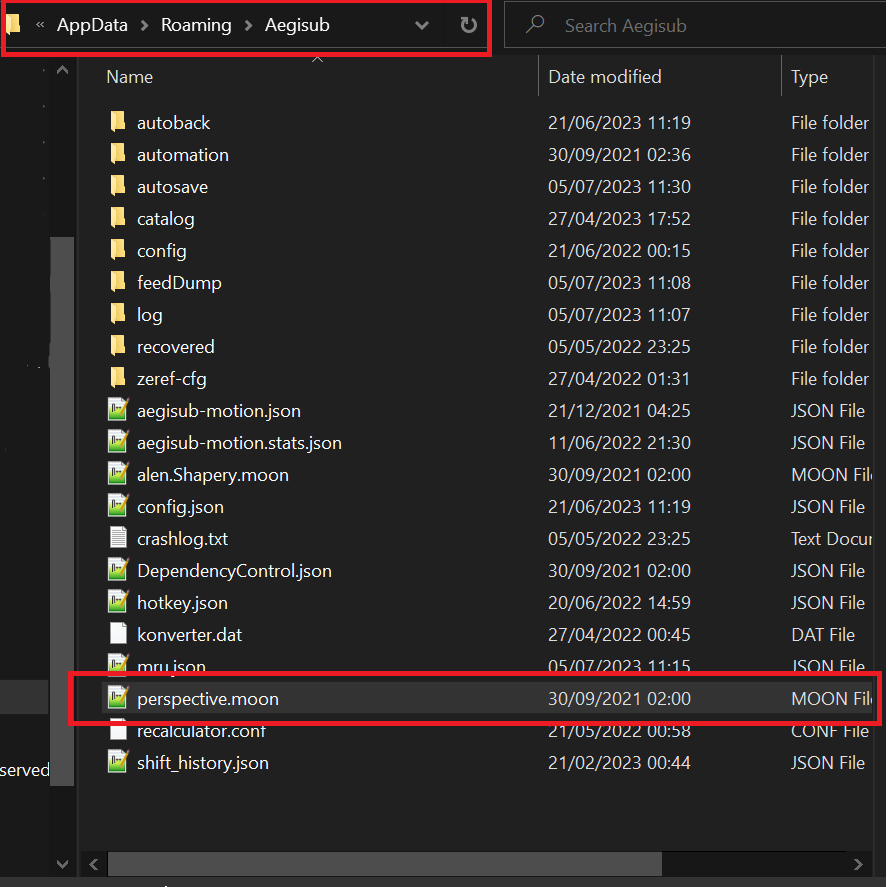Click the alen.Shapery.moon file icon
Viewport: 888px width, 887px height.
(x=119, y=475)
